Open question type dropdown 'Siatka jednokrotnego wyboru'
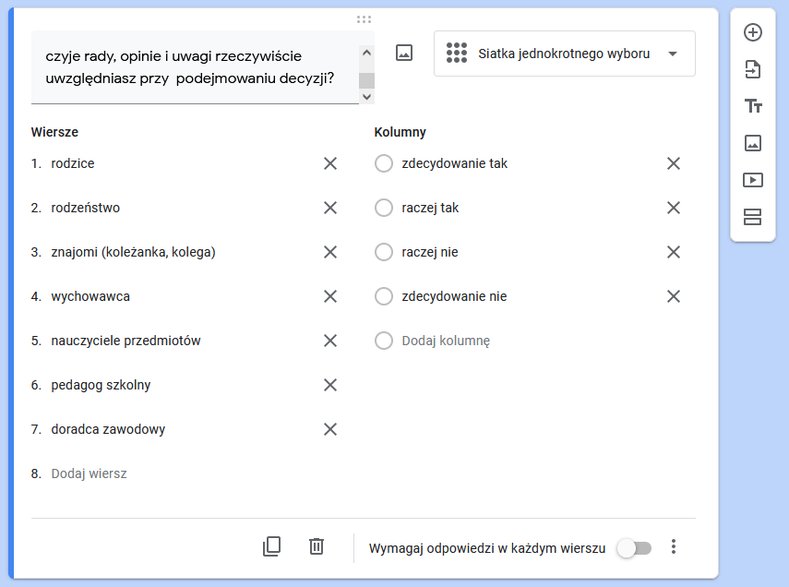The image size is (789, 587). pos(565,53)
